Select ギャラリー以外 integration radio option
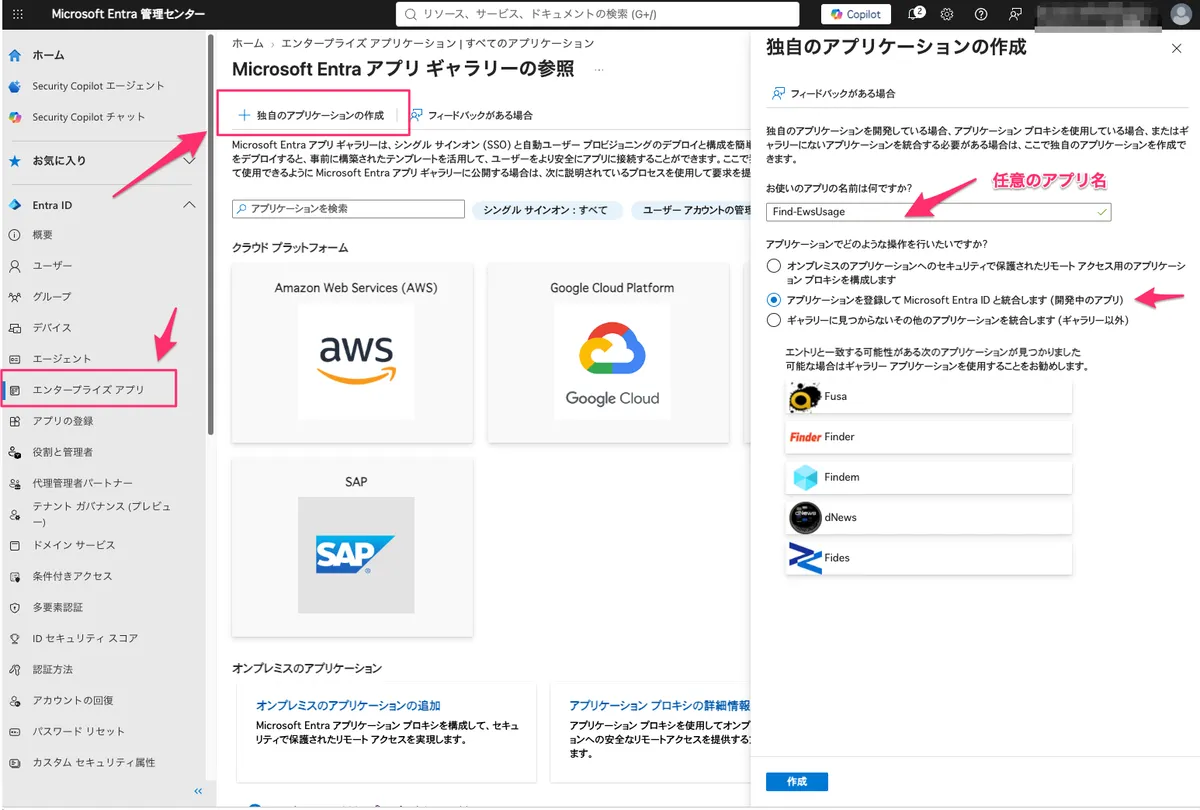The width and height of the screenshot is (1200, 810). (x=773, y=320)
